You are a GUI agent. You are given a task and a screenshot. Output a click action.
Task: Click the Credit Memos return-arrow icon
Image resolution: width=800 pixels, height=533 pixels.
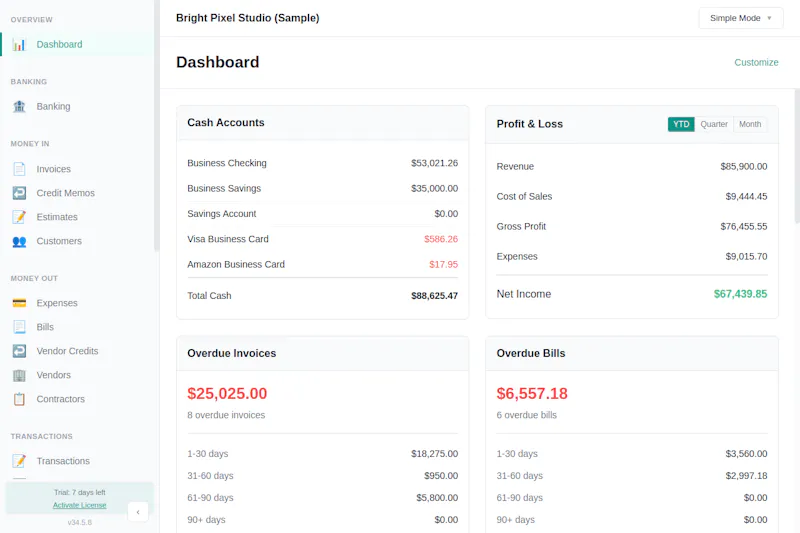(x=19, y=193)
